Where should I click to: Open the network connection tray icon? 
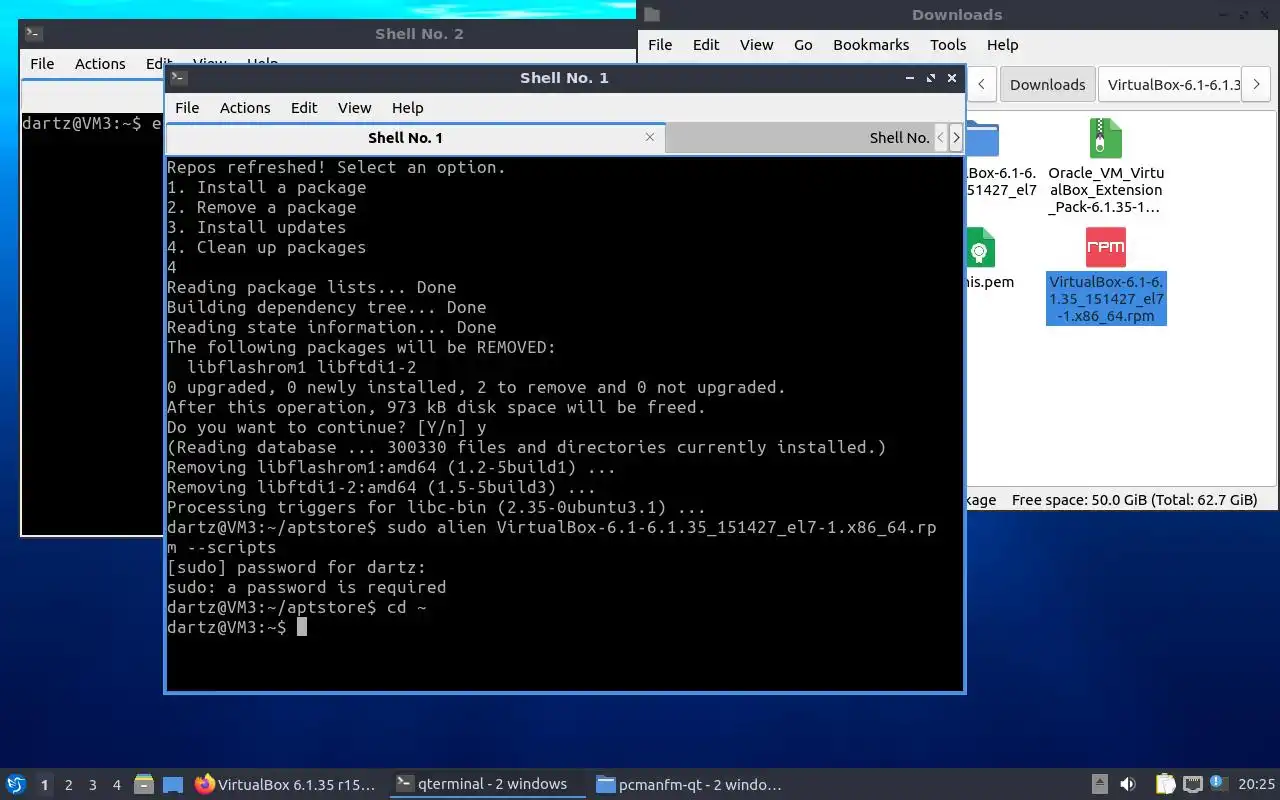point(1193,785)
